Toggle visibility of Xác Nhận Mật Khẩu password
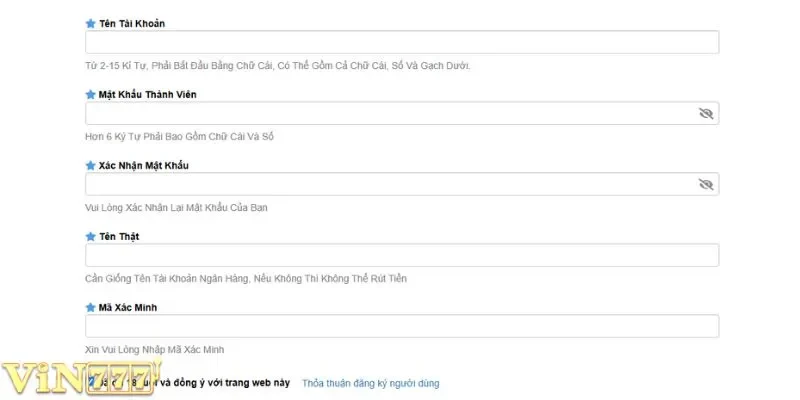 coord(706,185)
